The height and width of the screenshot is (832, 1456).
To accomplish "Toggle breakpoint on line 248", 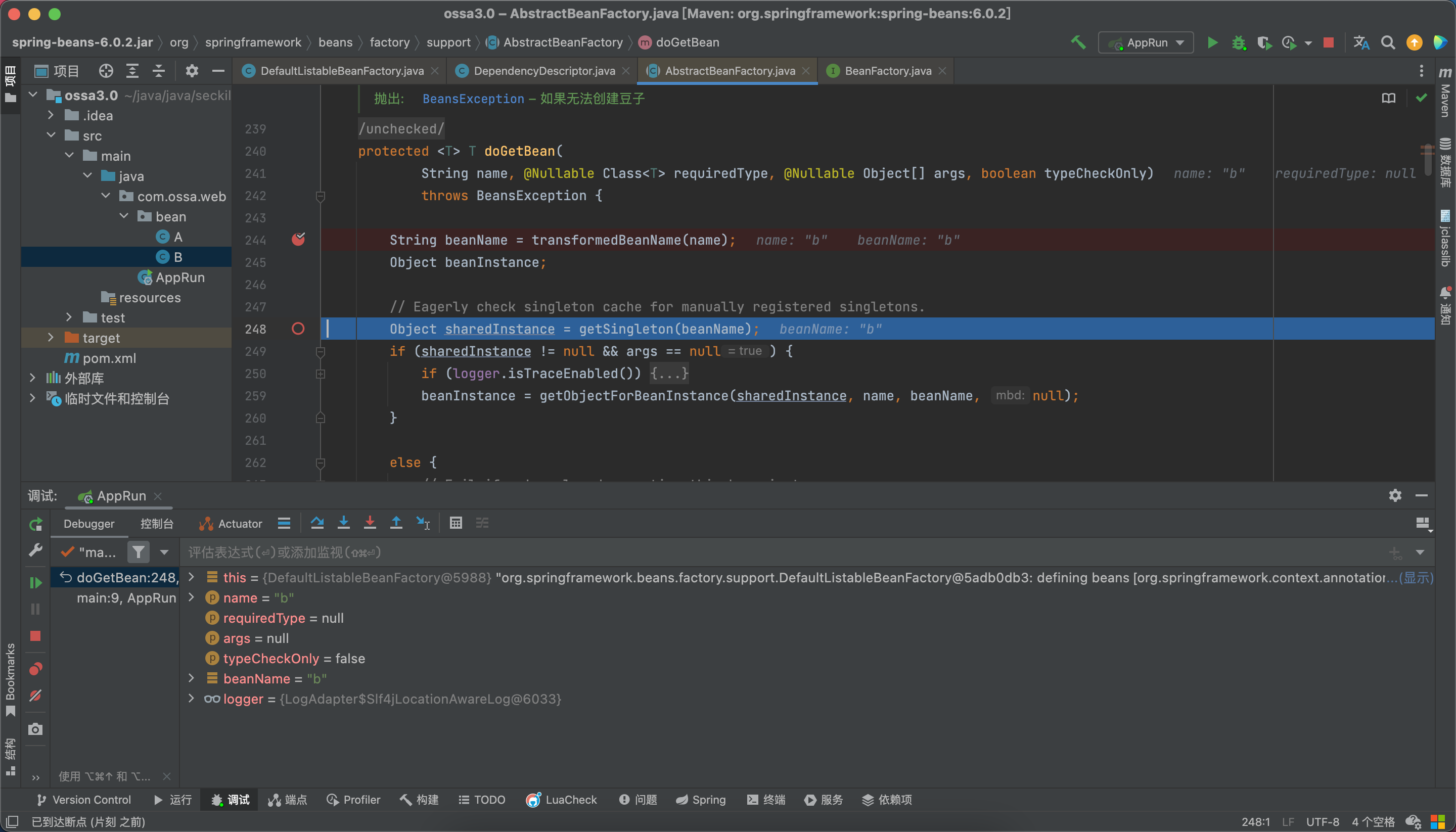I will coord(298,329).
